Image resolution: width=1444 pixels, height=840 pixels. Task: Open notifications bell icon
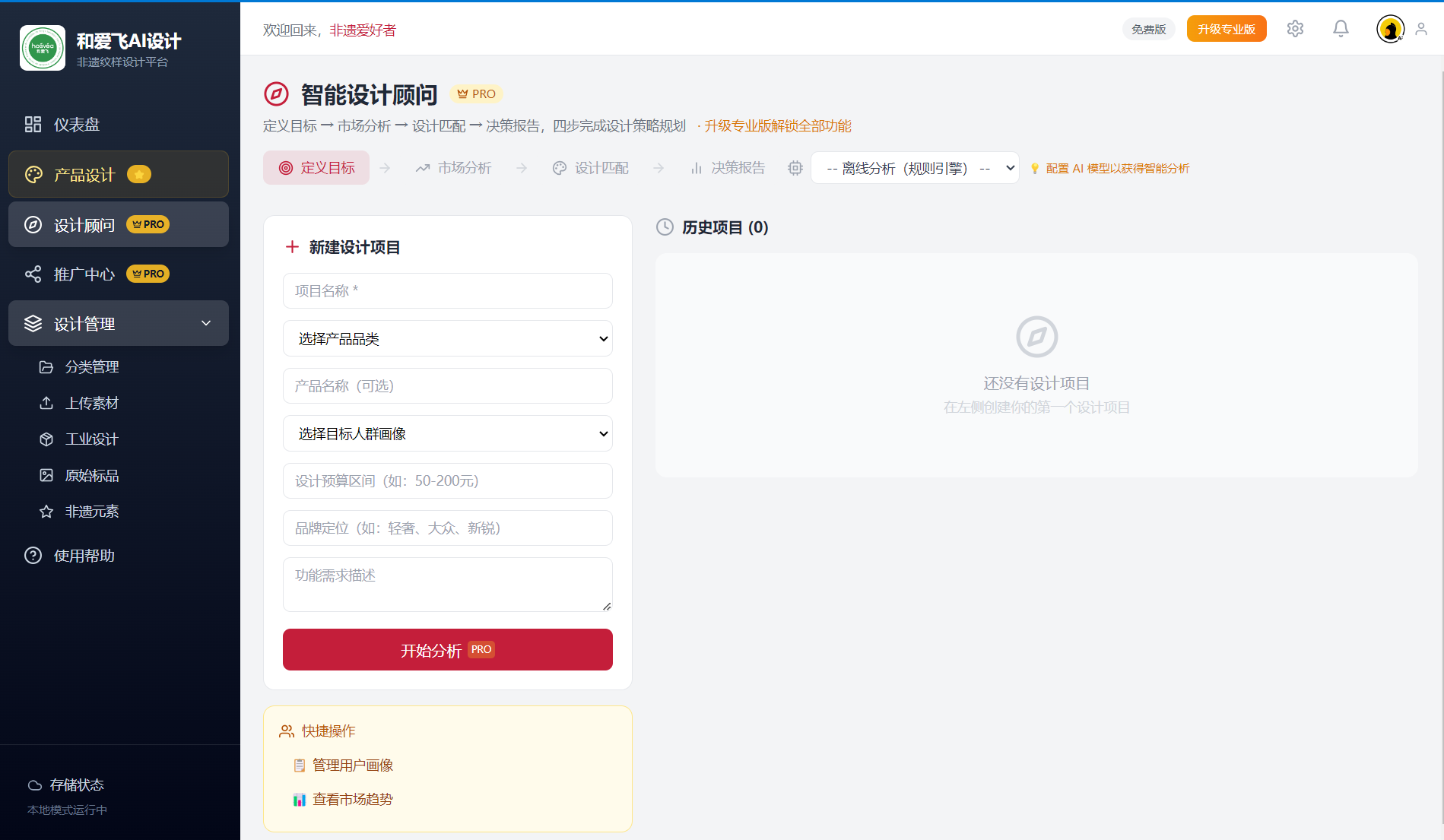(x=1341, y=29)
